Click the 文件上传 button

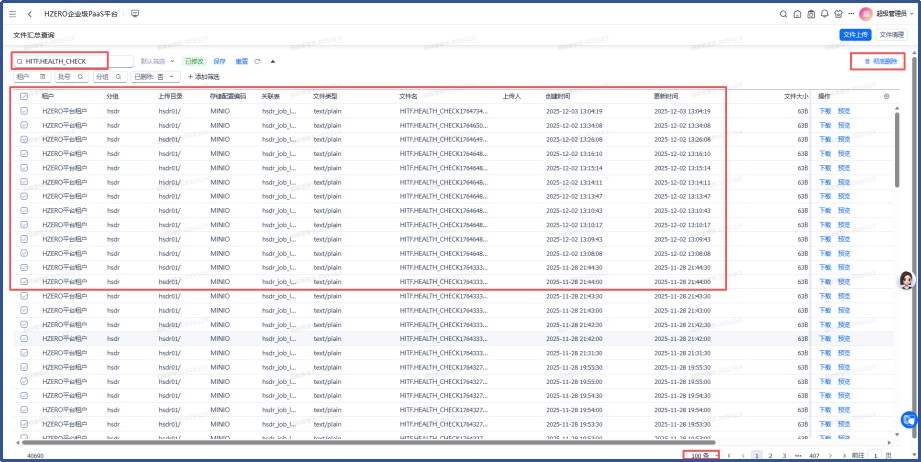click(x=855, y=35)
